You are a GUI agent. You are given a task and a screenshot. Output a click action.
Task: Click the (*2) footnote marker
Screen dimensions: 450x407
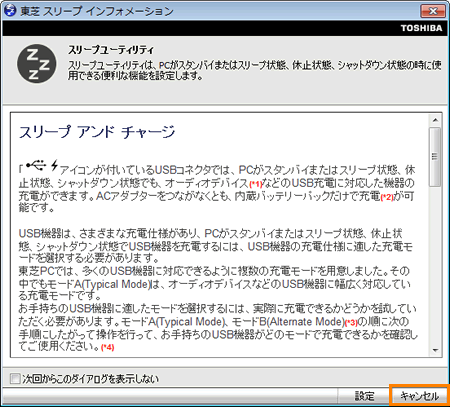pos(387,197)
